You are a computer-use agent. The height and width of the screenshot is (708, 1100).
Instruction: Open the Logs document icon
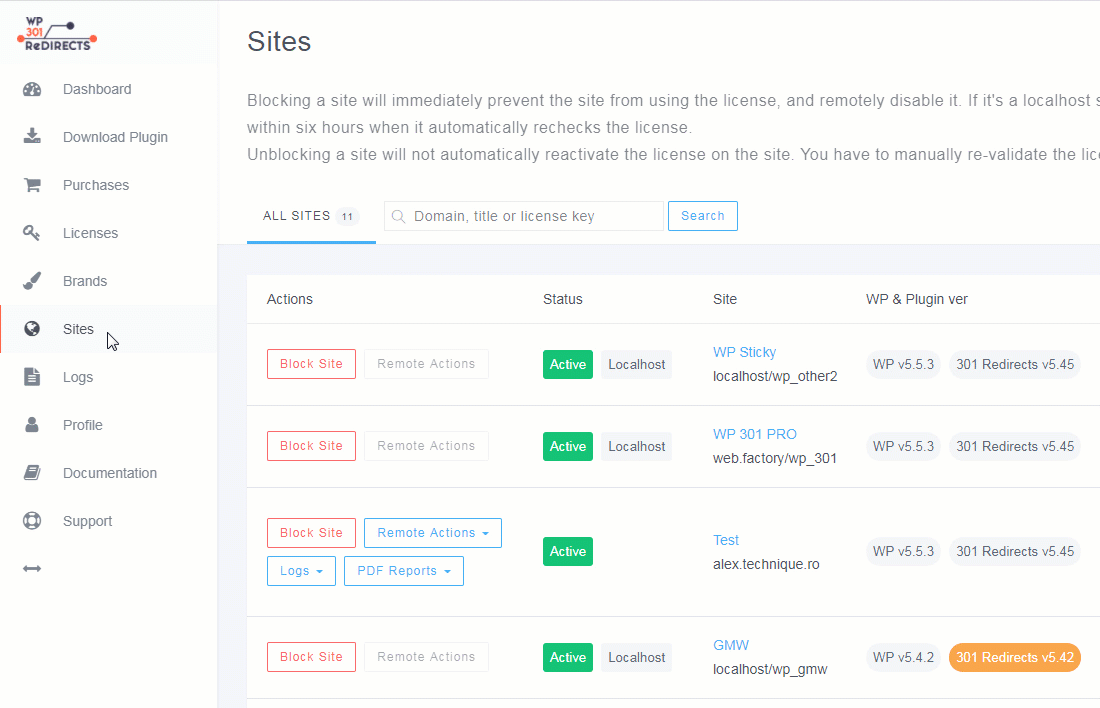[32, 377]
